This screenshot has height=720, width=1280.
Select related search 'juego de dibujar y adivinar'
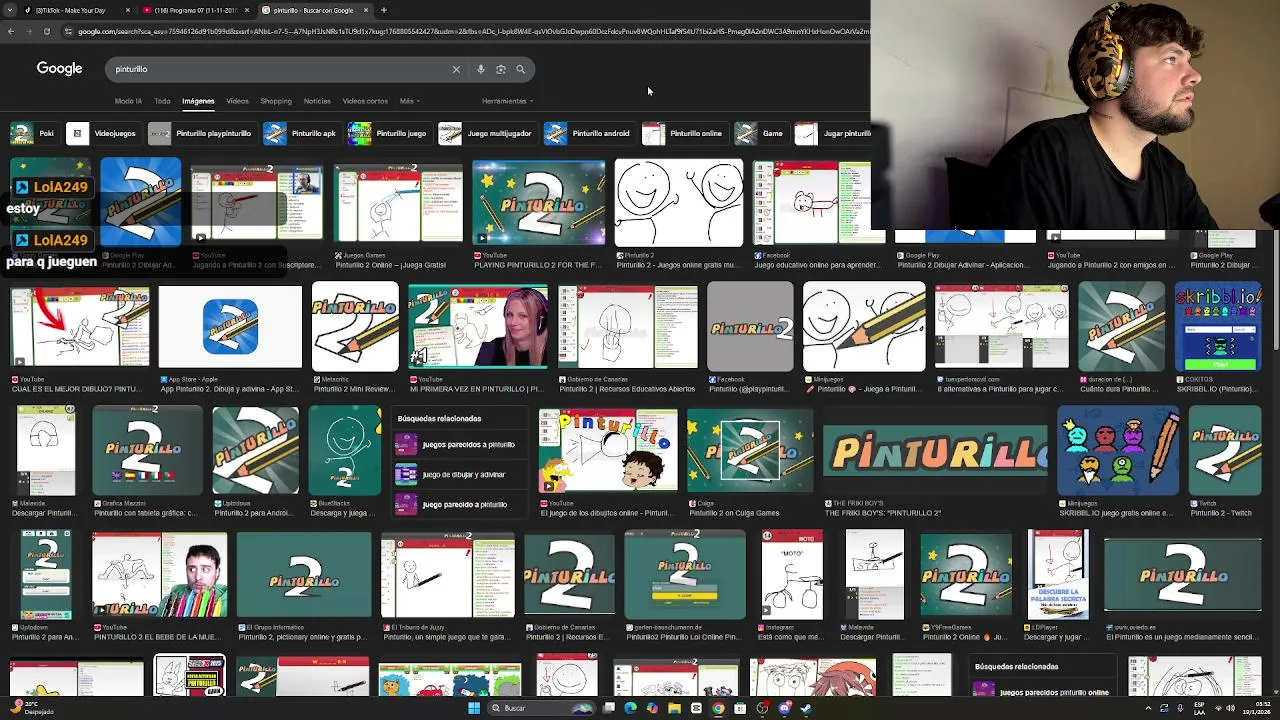pos(457,475)
